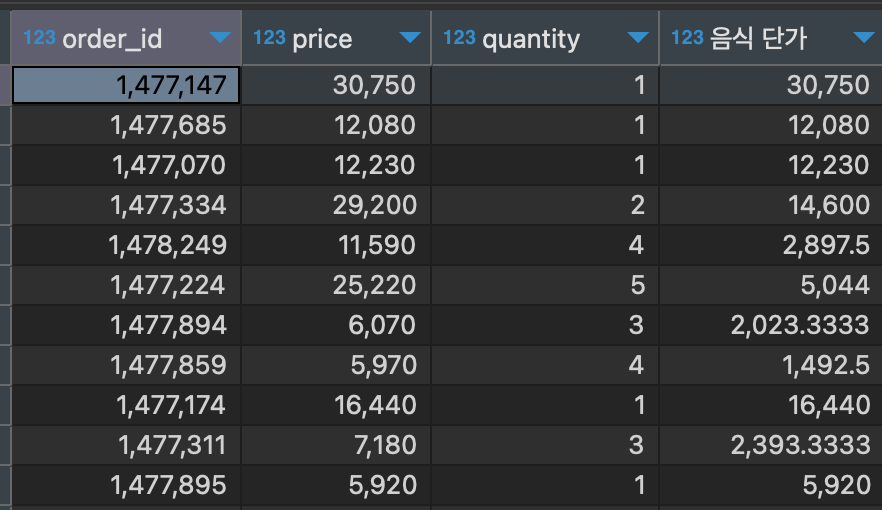The width and height of the screenshot is (882, 510).
Task: Click row header left of 1,477,685
Action: 5,125
